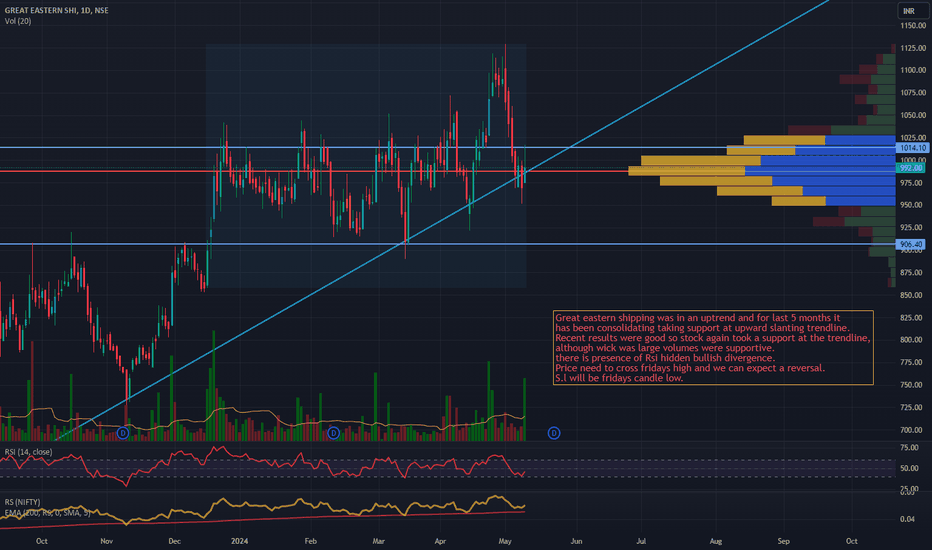Click the 875.00 price axis label

[913, 273]
